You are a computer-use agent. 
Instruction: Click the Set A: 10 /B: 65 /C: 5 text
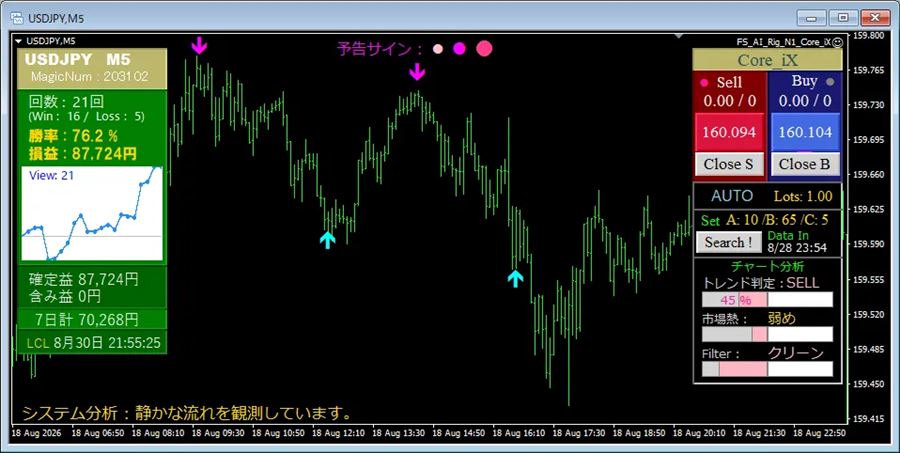[765, 219]
